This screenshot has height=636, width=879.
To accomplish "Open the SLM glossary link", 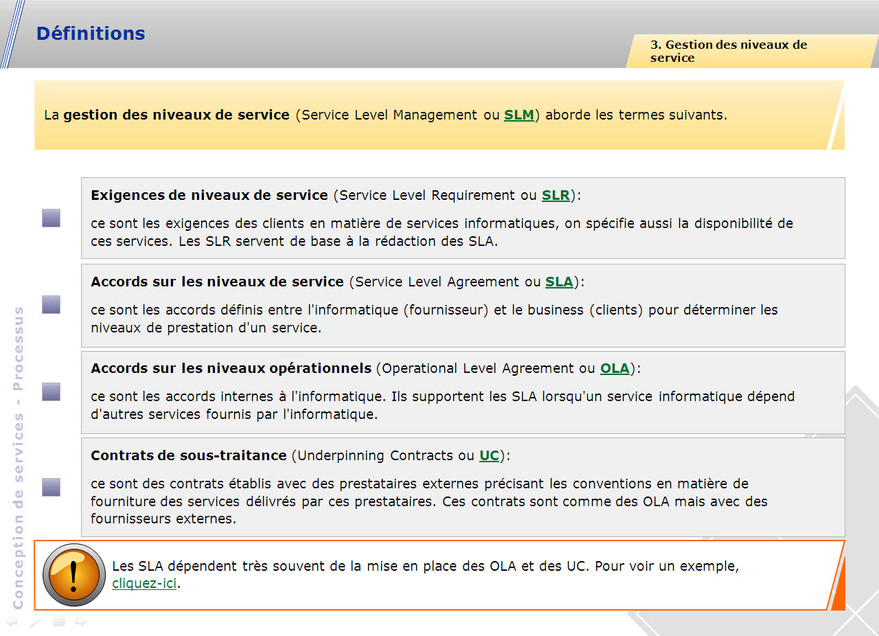I will pos(519,115).
